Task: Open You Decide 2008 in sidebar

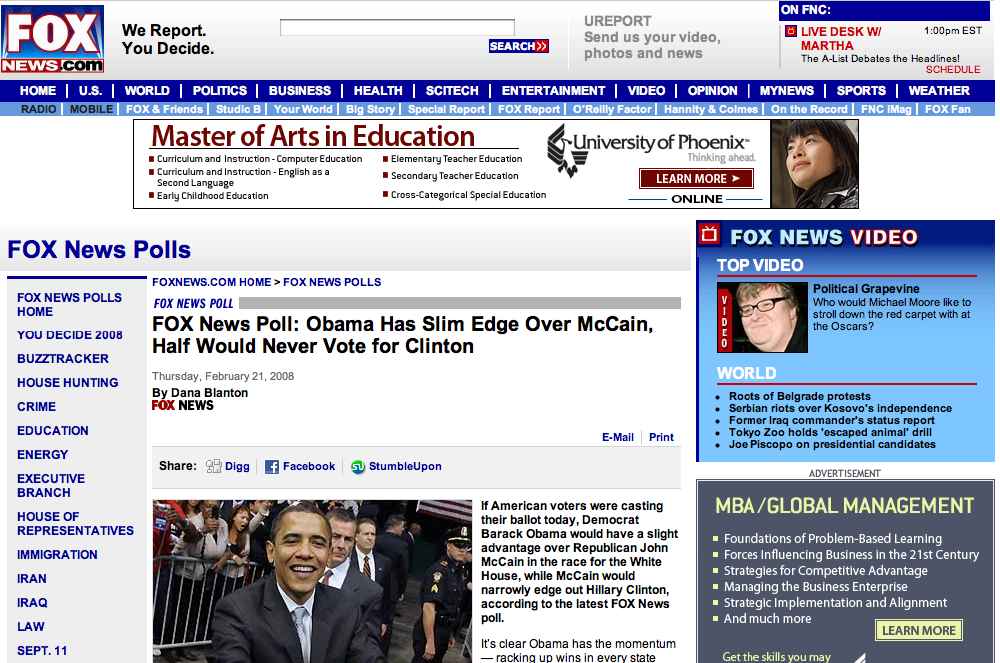Action: click(x=70, y=335)
